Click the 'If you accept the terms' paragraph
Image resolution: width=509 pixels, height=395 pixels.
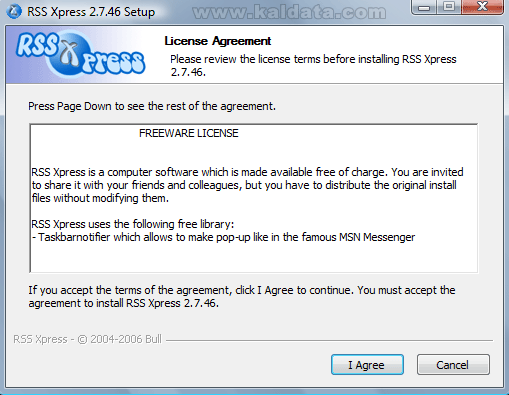click(x=242, y=297)
